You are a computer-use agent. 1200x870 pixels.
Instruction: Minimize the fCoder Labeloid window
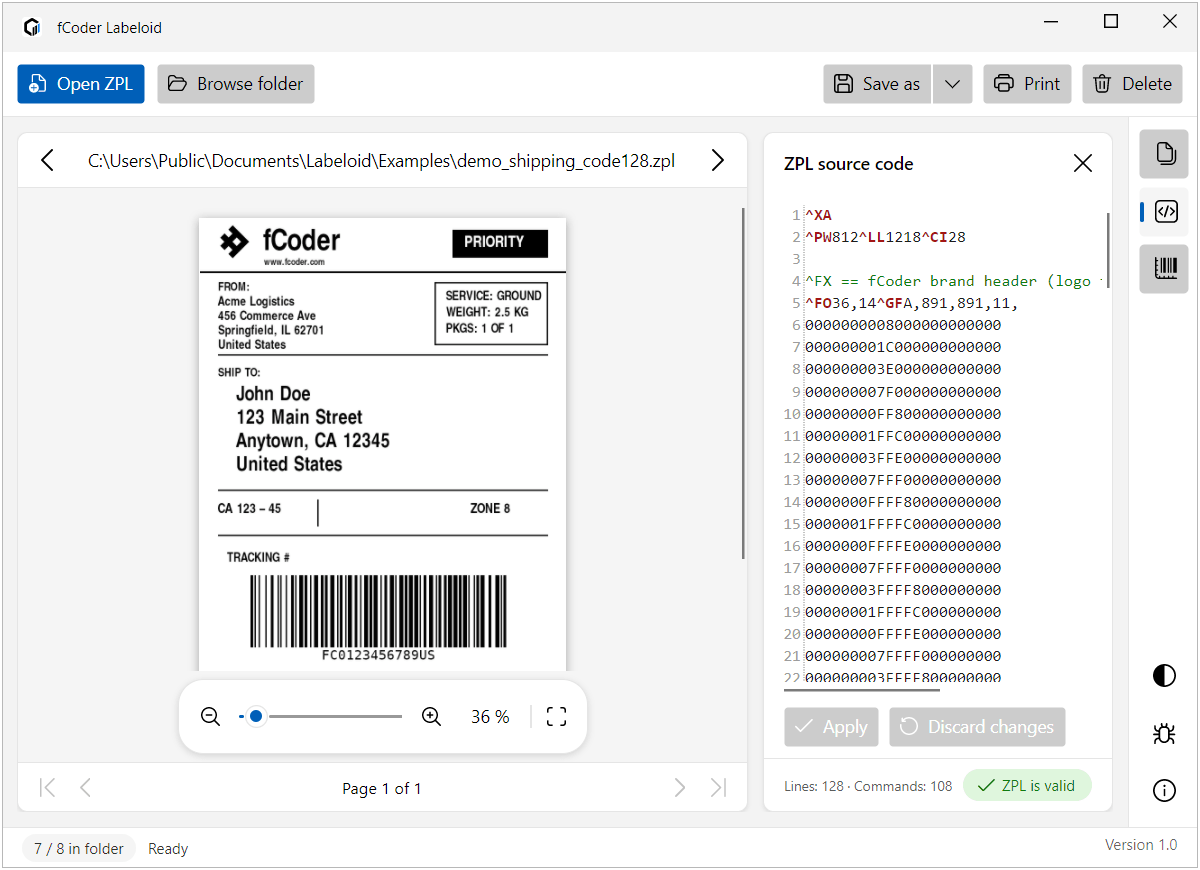(x=1050, y=22)
